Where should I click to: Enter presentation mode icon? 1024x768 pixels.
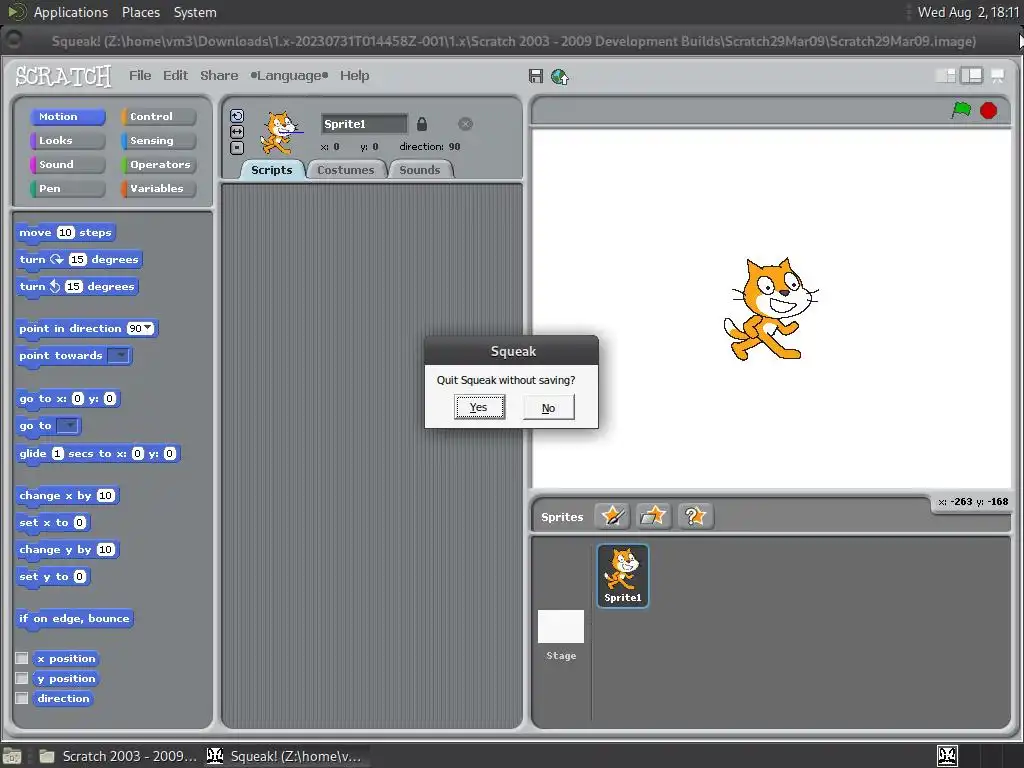997,76
